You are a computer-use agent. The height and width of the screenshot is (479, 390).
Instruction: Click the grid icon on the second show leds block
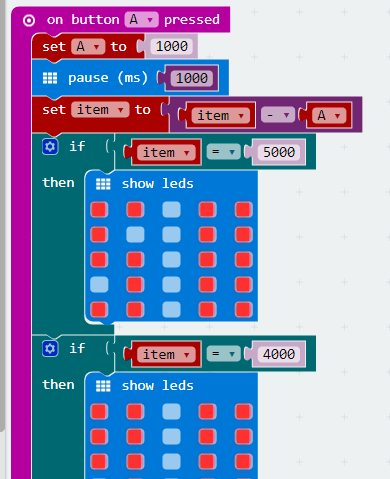click(x=103, y=386)
